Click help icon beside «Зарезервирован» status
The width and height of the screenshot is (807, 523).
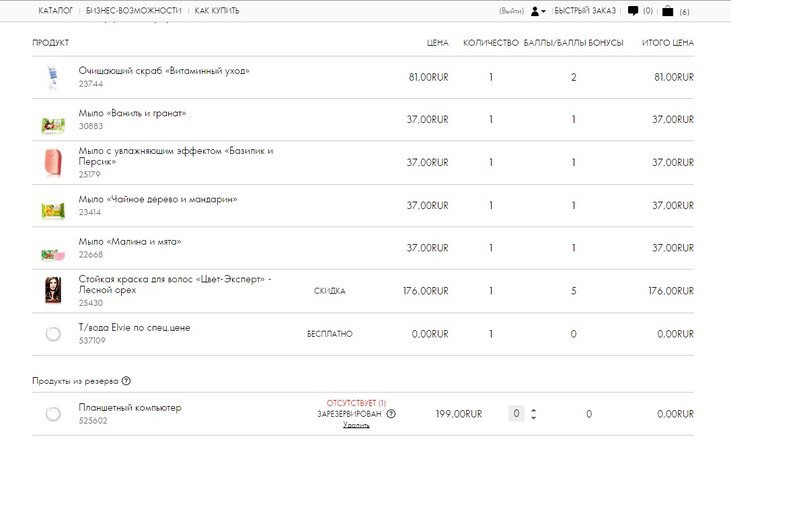tap(391, 414)
